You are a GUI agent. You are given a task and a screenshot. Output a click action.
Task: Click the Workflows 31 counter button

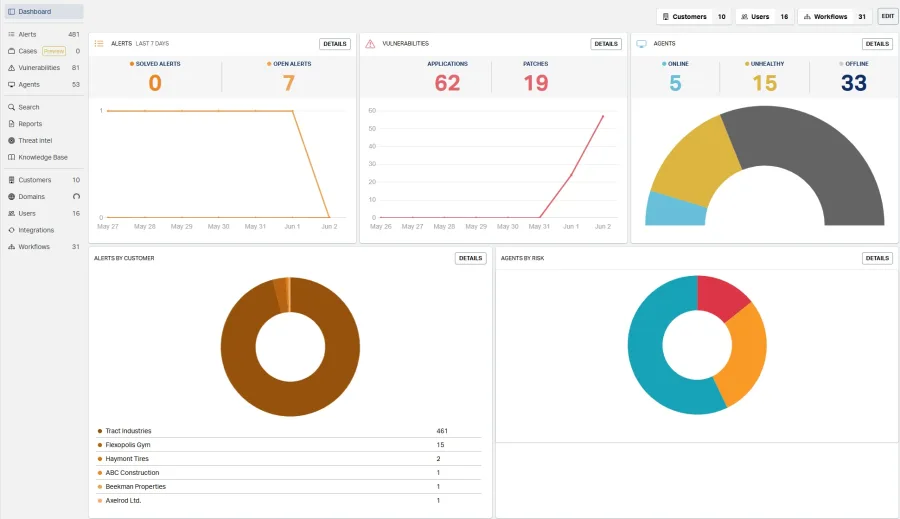click(835, 17)
